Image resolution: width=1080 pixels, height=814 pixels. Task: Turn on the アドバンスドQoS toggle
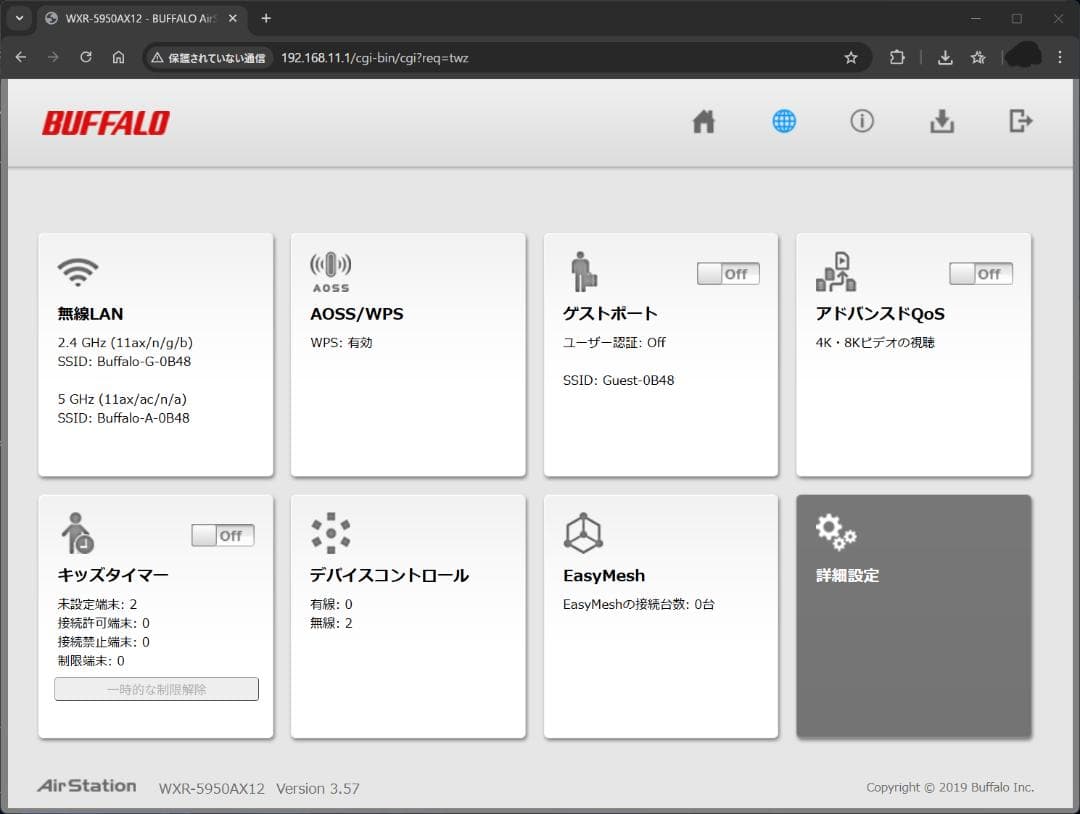pyautogui.click(x=980, y=272)
